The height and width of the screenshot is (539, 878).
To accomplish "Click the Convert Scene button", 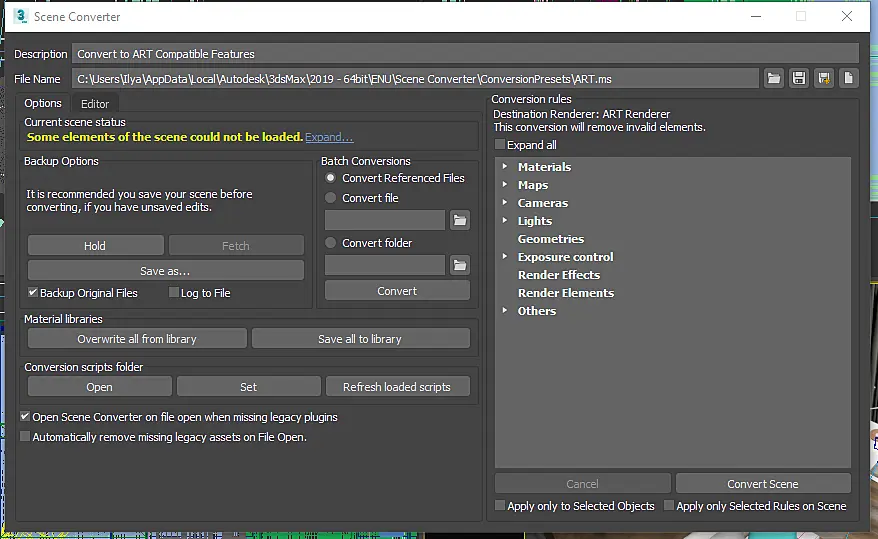I will pyautogui.click(x=763, y=484).
